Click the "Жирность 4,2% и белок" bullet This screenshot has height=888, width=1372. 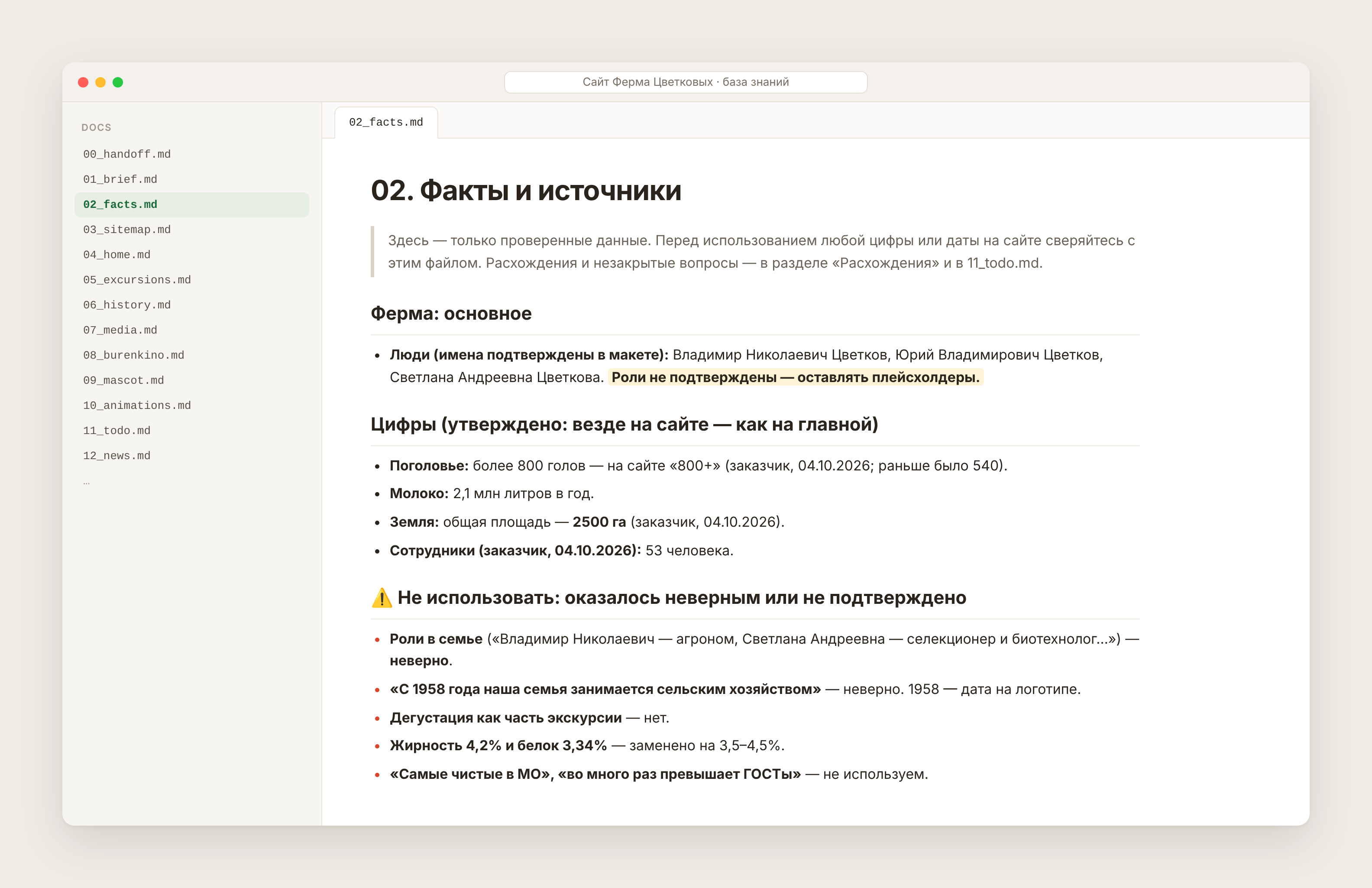[587, 745]
